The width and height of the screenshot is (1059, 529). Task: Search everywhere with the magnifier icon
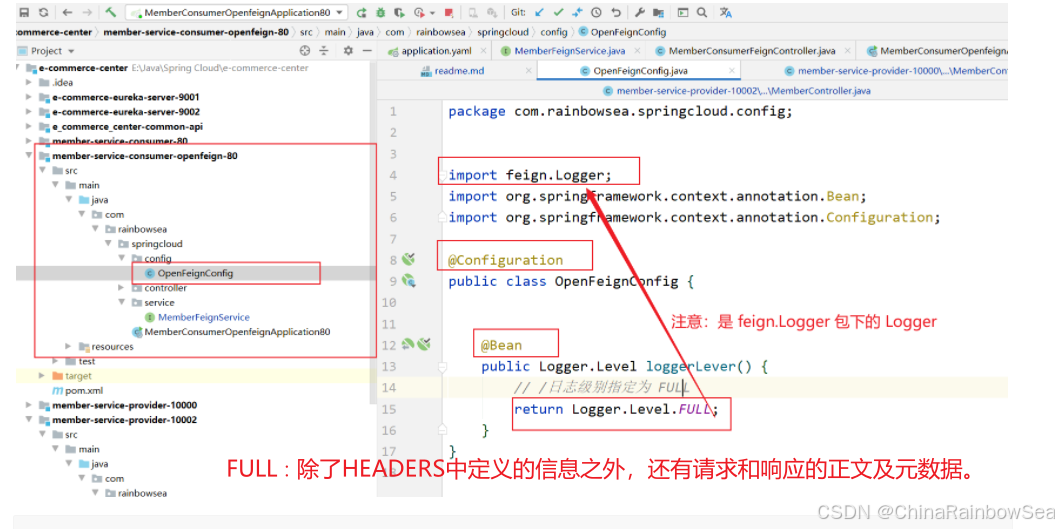(702, 12)
